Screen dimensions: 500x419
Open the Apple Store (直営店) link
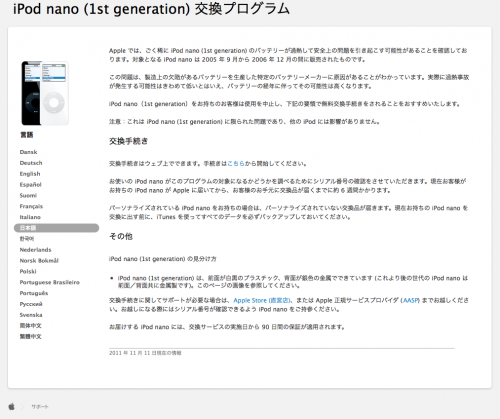coord(262,300)
